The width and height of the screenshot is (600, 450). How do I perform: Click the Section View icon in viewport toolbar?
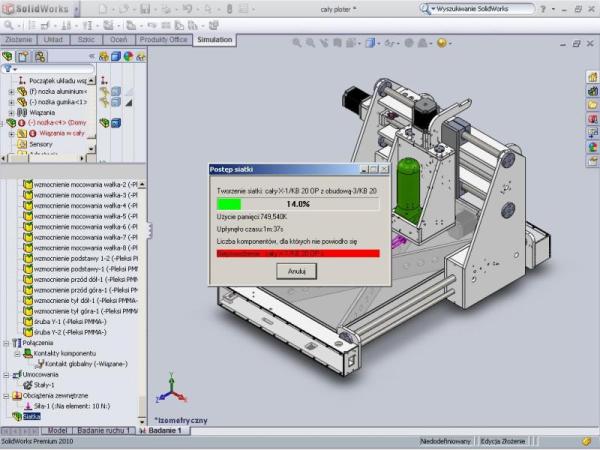338,43
